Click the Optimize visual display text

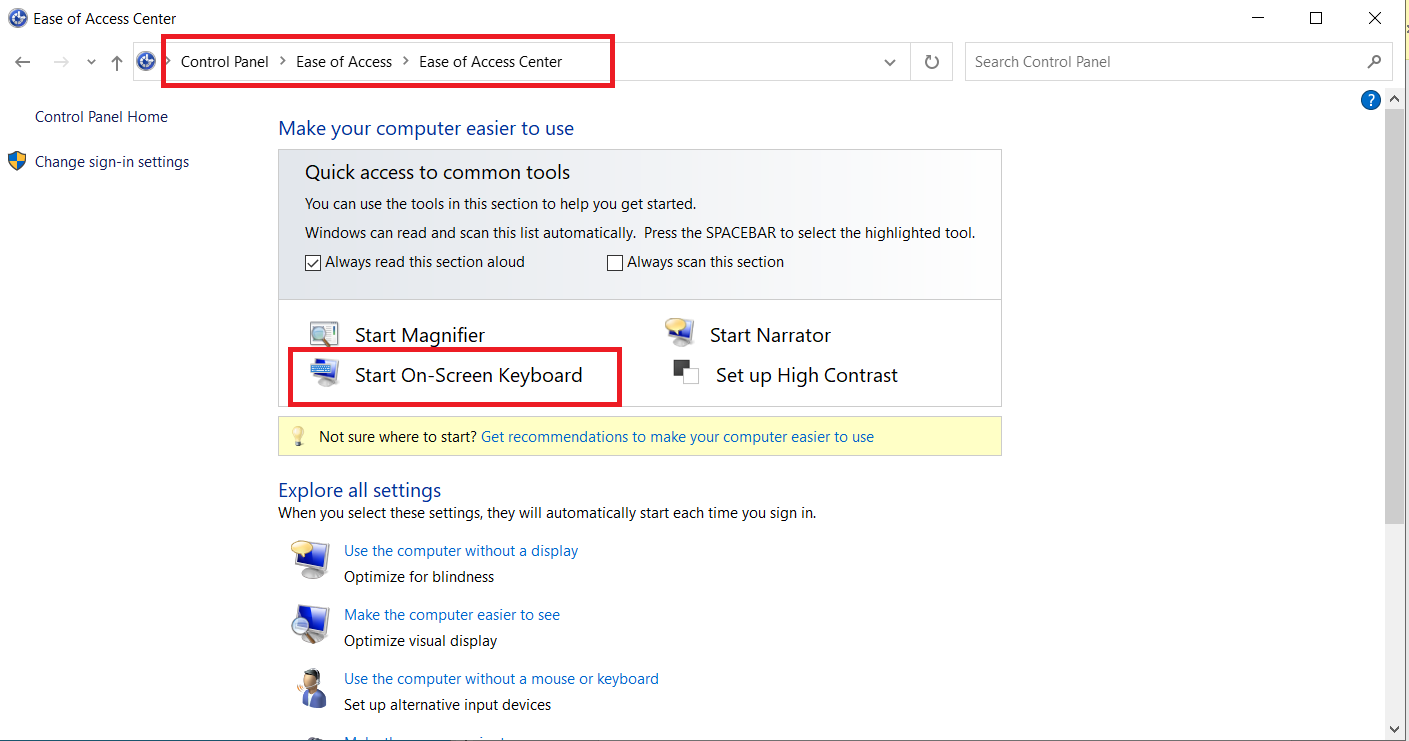[420, 641]
